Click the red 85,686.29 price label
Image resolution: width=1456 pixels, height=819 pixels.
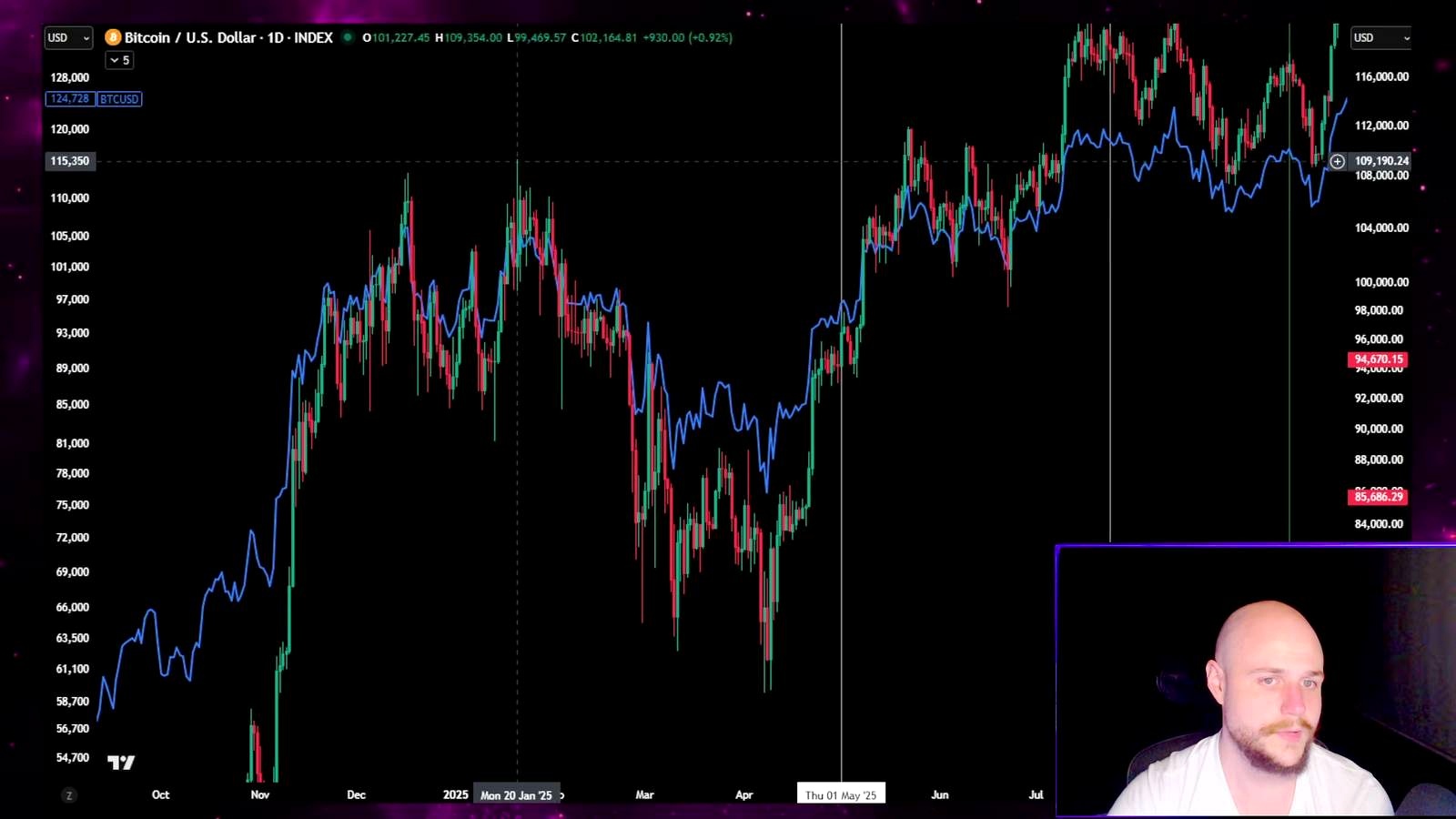pyautogui.click(x=1378, y=497)
